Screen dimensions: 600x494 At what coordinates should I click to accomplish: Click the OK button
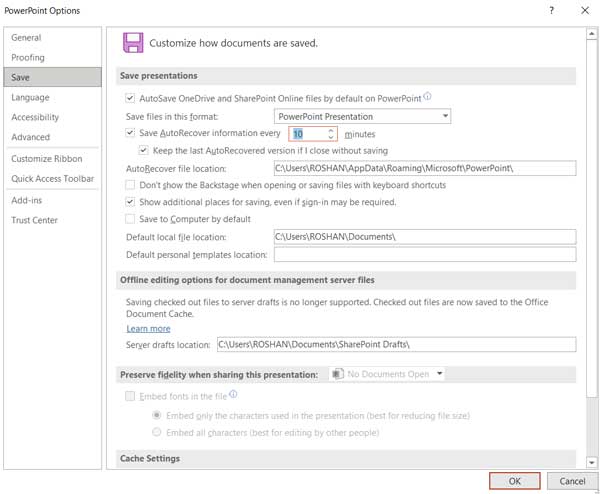515,481
